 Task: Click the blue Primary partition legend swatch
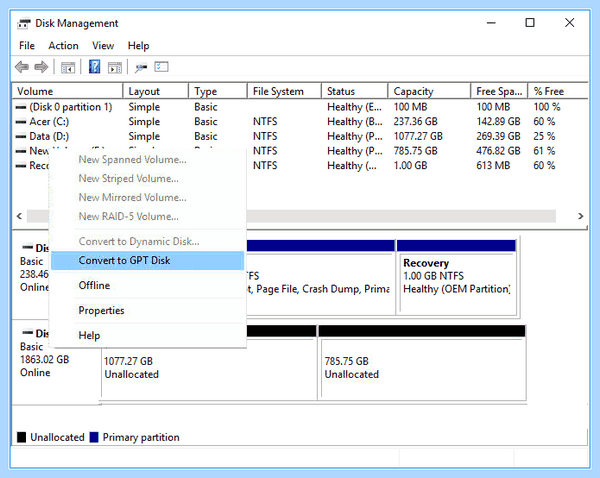coord(94,437)
